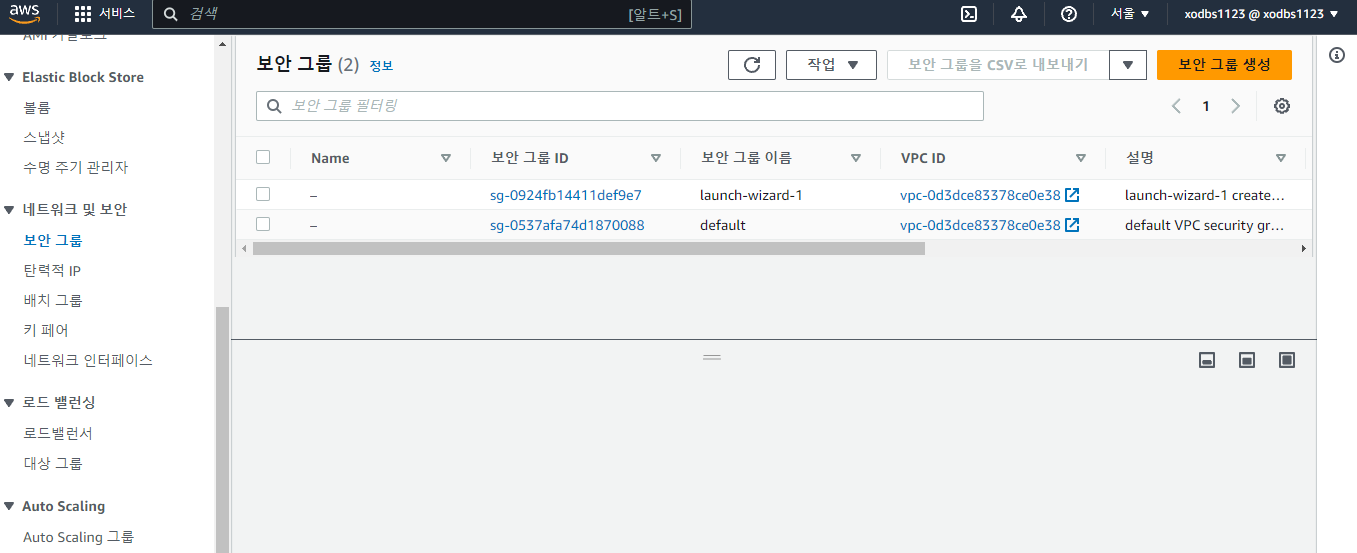Click the info circle panel icon
The width and height of the screenshot is (1357, 553).
(1337, 55)
